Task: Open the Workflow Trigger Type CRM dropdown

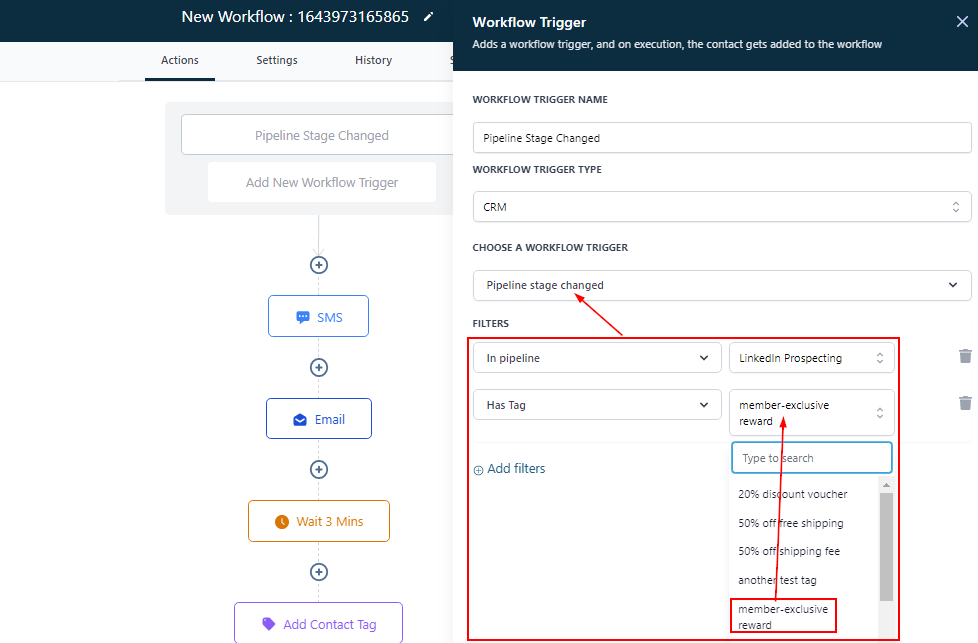Action: coord(722,206)
